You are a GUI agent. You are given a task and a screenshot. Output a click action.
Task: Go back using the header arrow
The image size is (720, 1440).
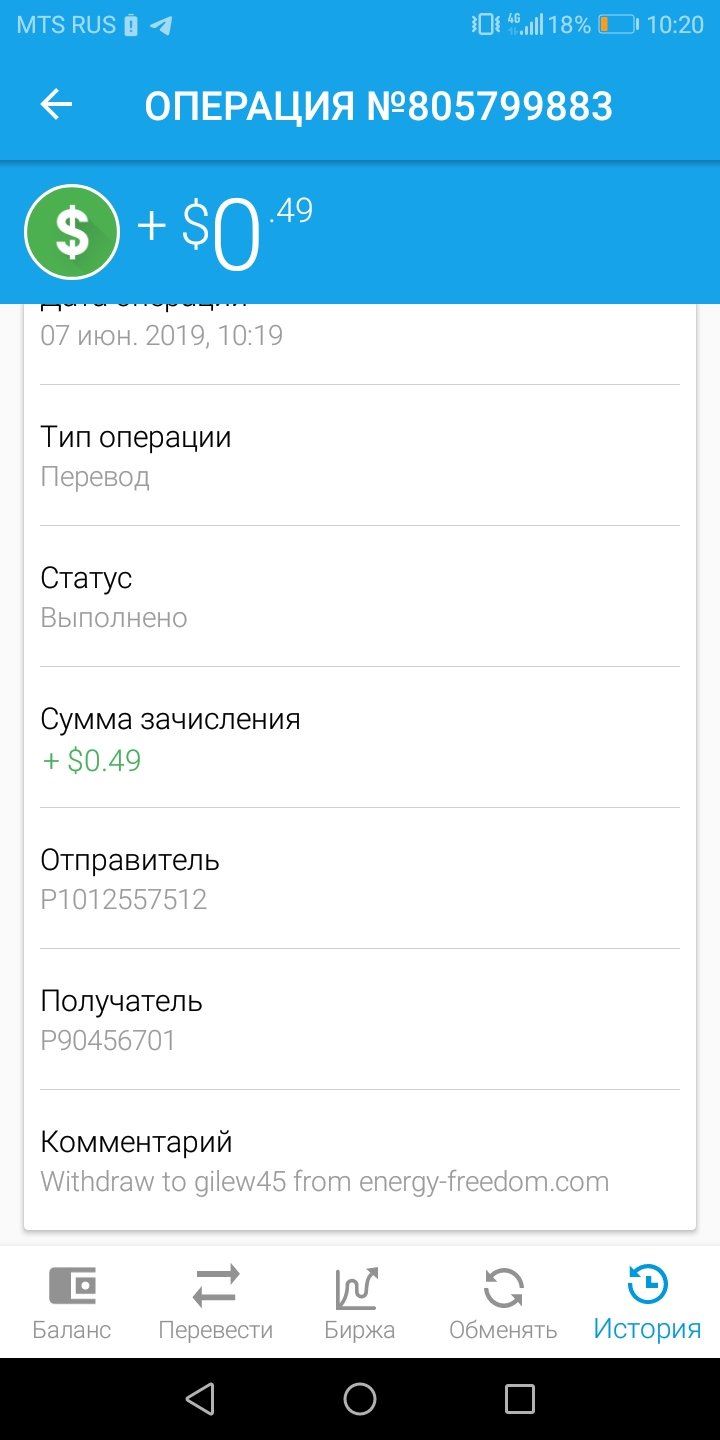click(x=56, y=105)
